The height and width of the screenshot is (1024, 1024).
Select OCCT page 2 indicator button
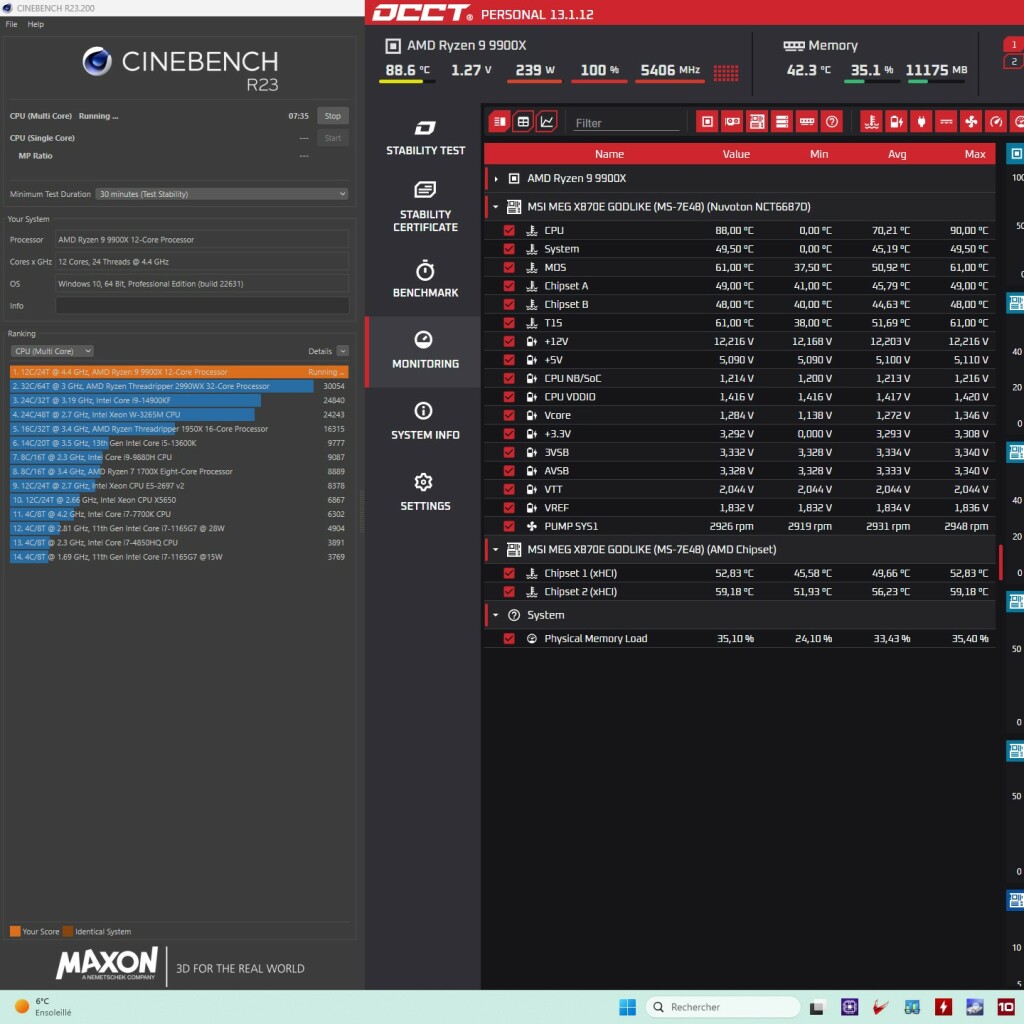1014,61
